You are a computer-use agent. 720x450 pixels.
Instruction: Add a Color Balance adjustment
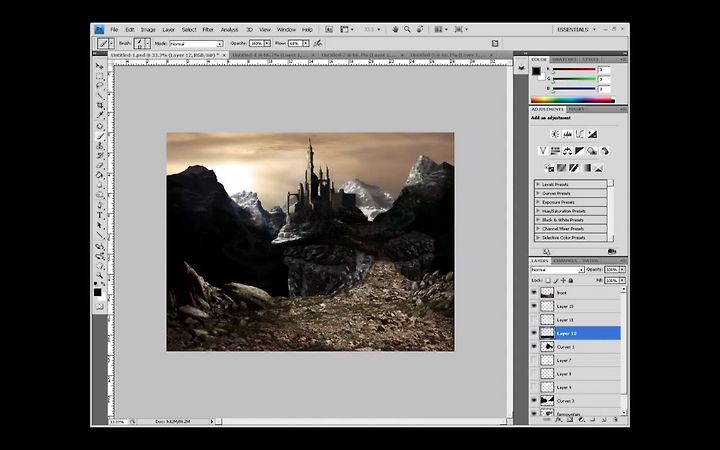pos(568,151)
